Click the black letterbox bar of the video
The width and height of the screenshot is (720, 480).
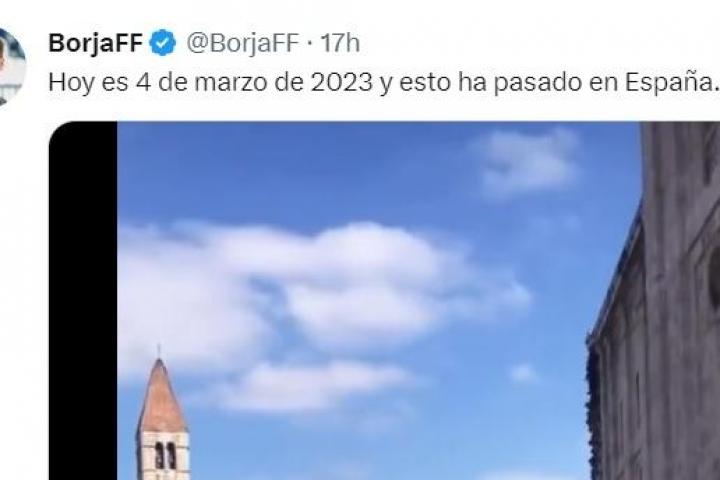[83, 301]
